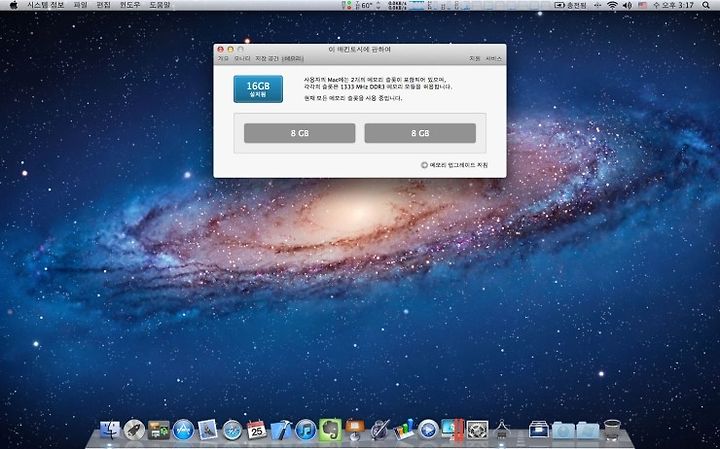Open the 파일 menu
Image resolution: width=720 pixels, height=449 pixels.
click(80, 5)
